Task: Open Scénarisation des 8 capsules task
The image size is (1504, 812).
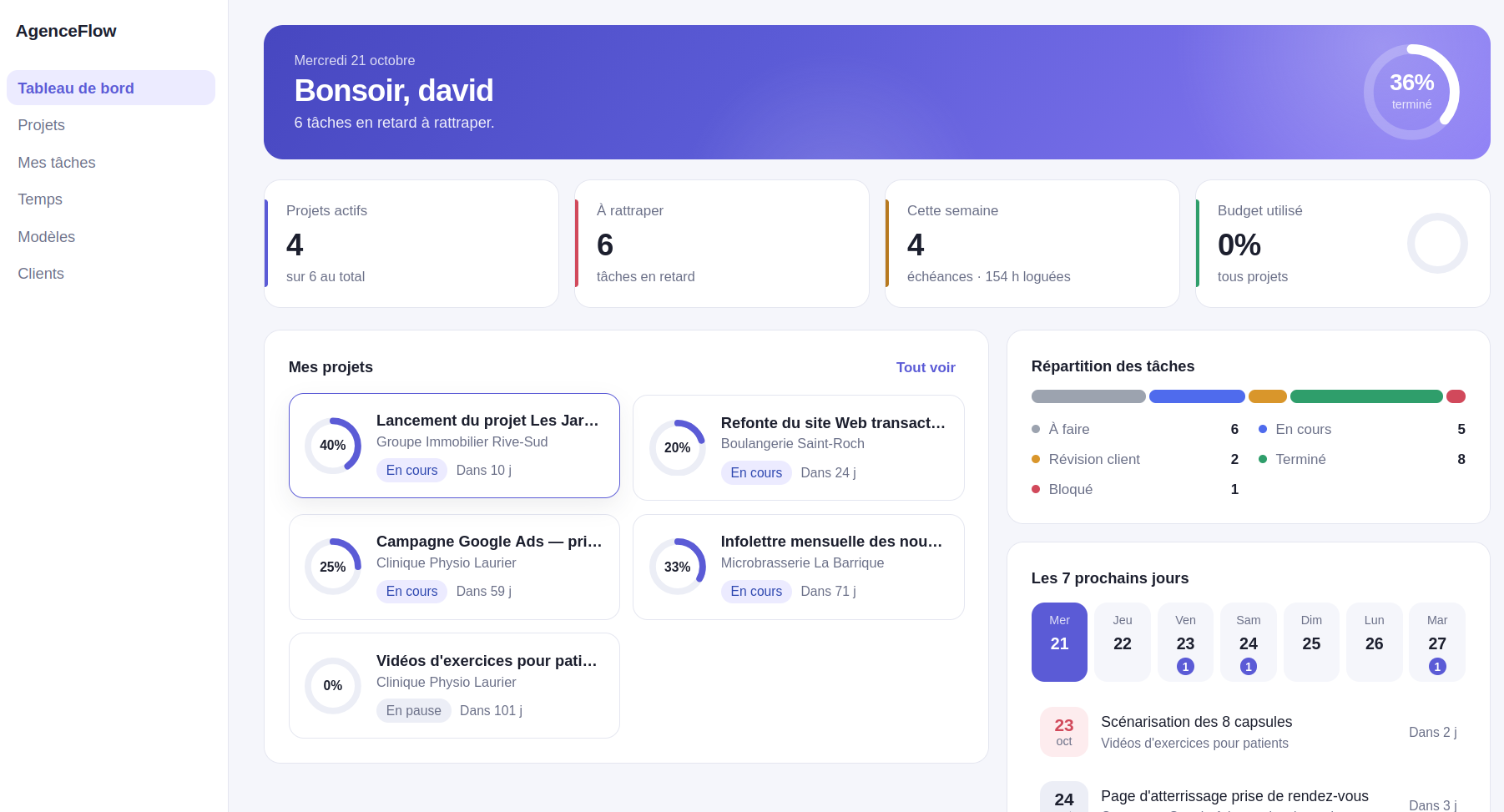Action: point(1249,732)
